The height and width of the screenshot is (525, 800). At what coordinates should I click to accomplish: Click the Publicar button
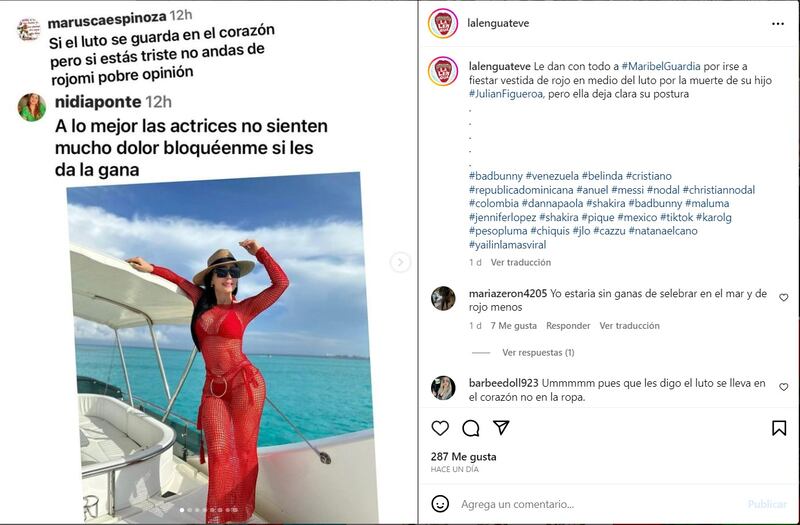coord(767,504)
